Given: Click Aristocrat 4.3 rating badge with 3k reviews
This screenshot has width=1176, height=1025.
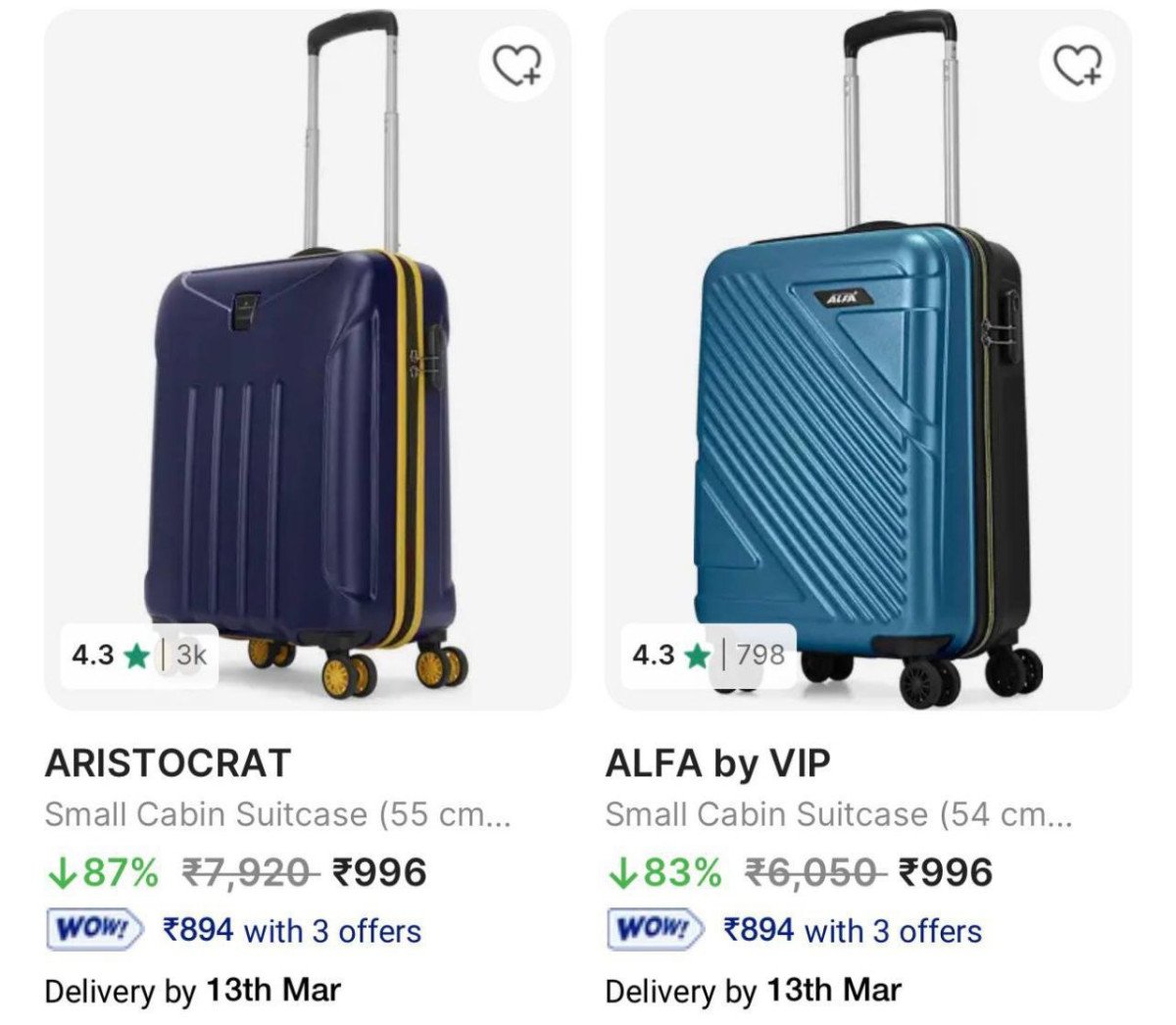Looking at the screenshot, I should click(x=139, y=656).
